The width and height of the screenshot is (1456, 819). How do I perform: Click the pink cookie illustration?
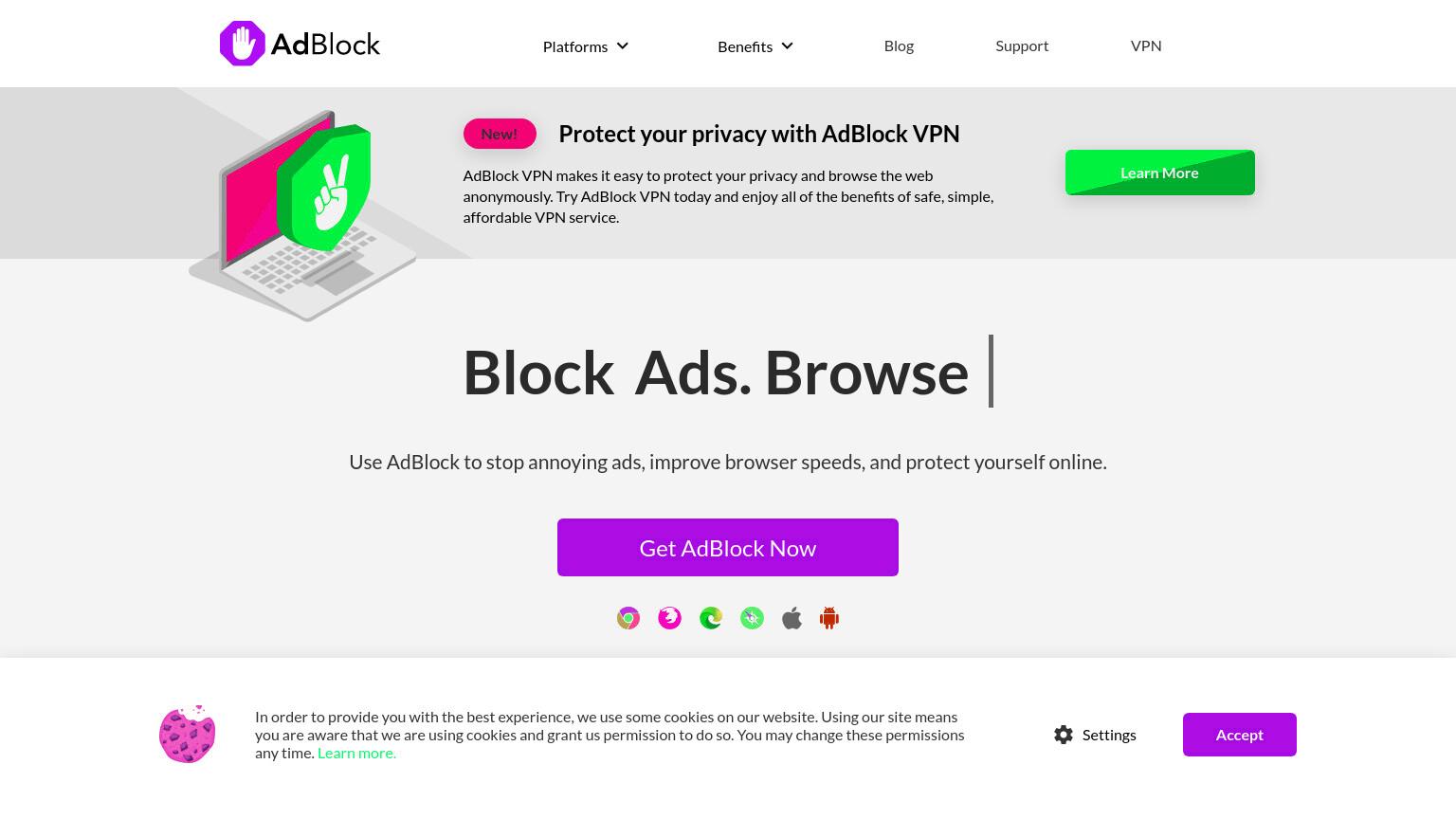tap(188, 734)
